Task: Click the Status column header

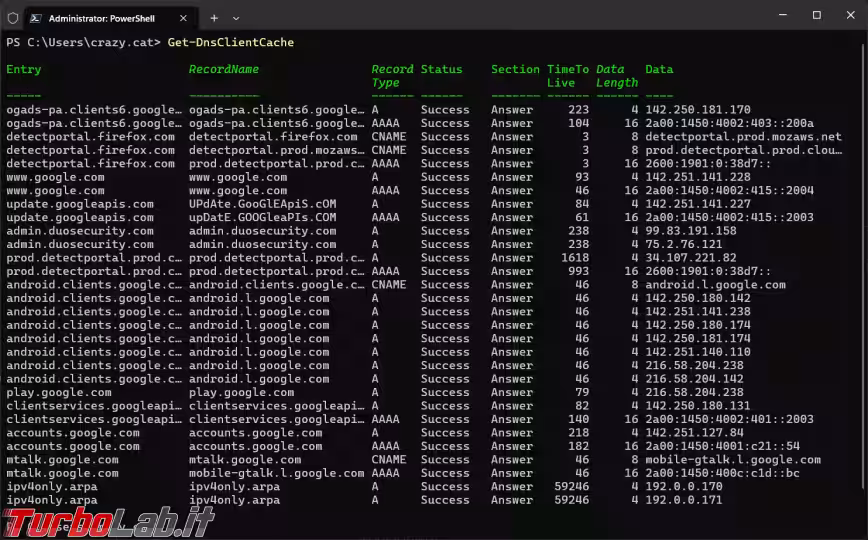Action: 441,69
